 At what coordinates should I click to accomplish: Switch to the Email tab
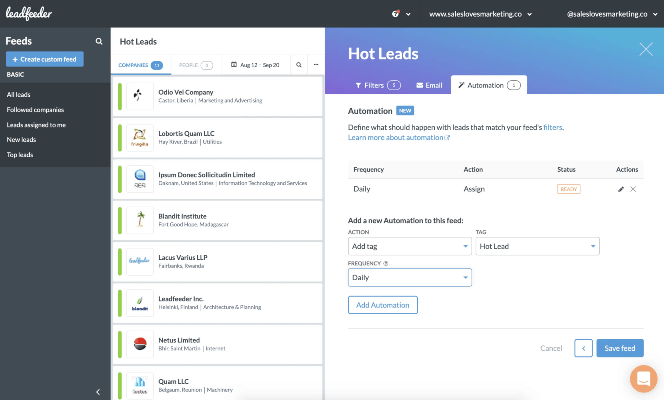(x=427, y=86)
